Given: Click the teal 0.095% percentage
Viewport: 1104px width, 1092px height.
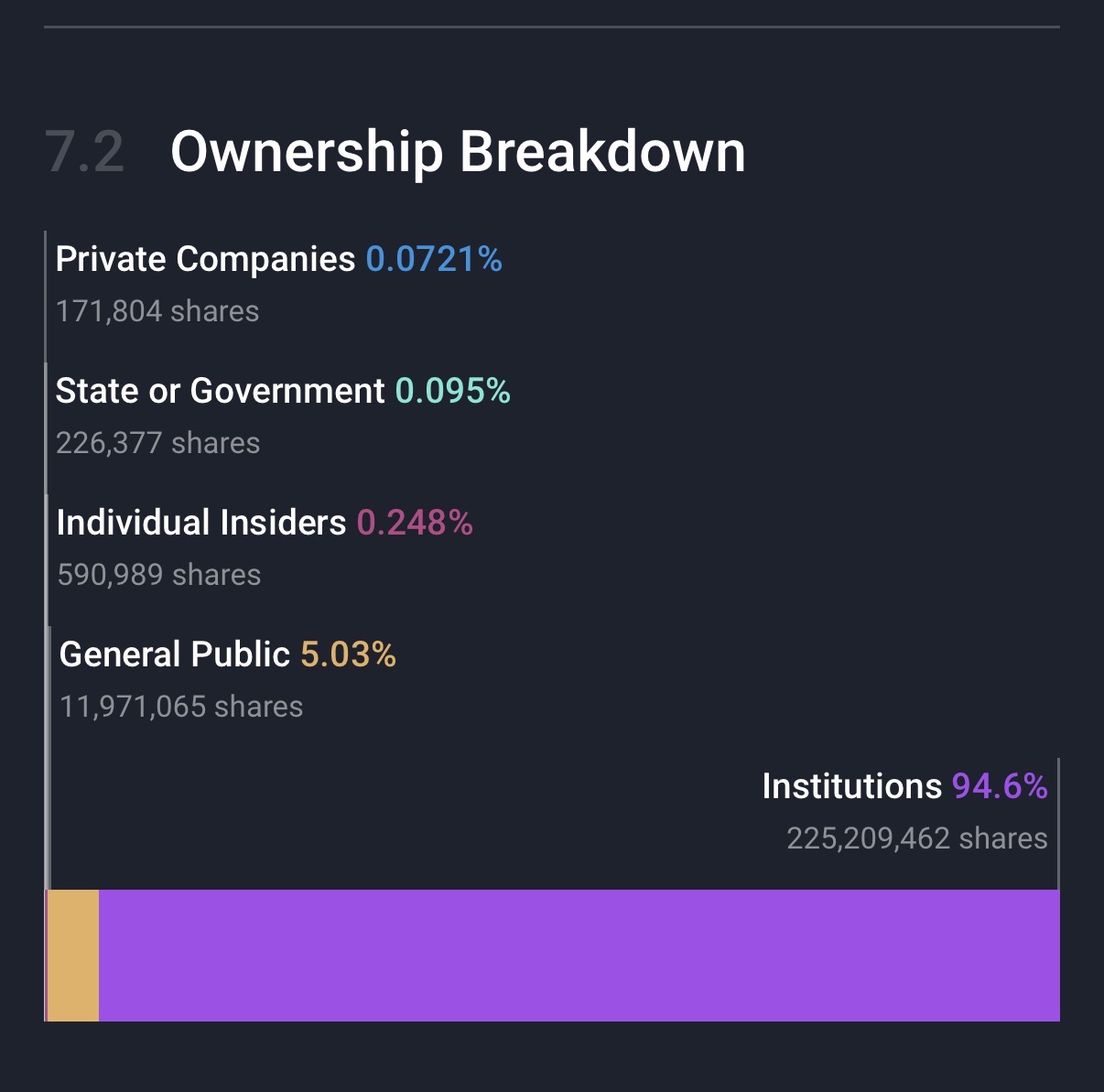Looking at the screenshot, I should (452, 391).
